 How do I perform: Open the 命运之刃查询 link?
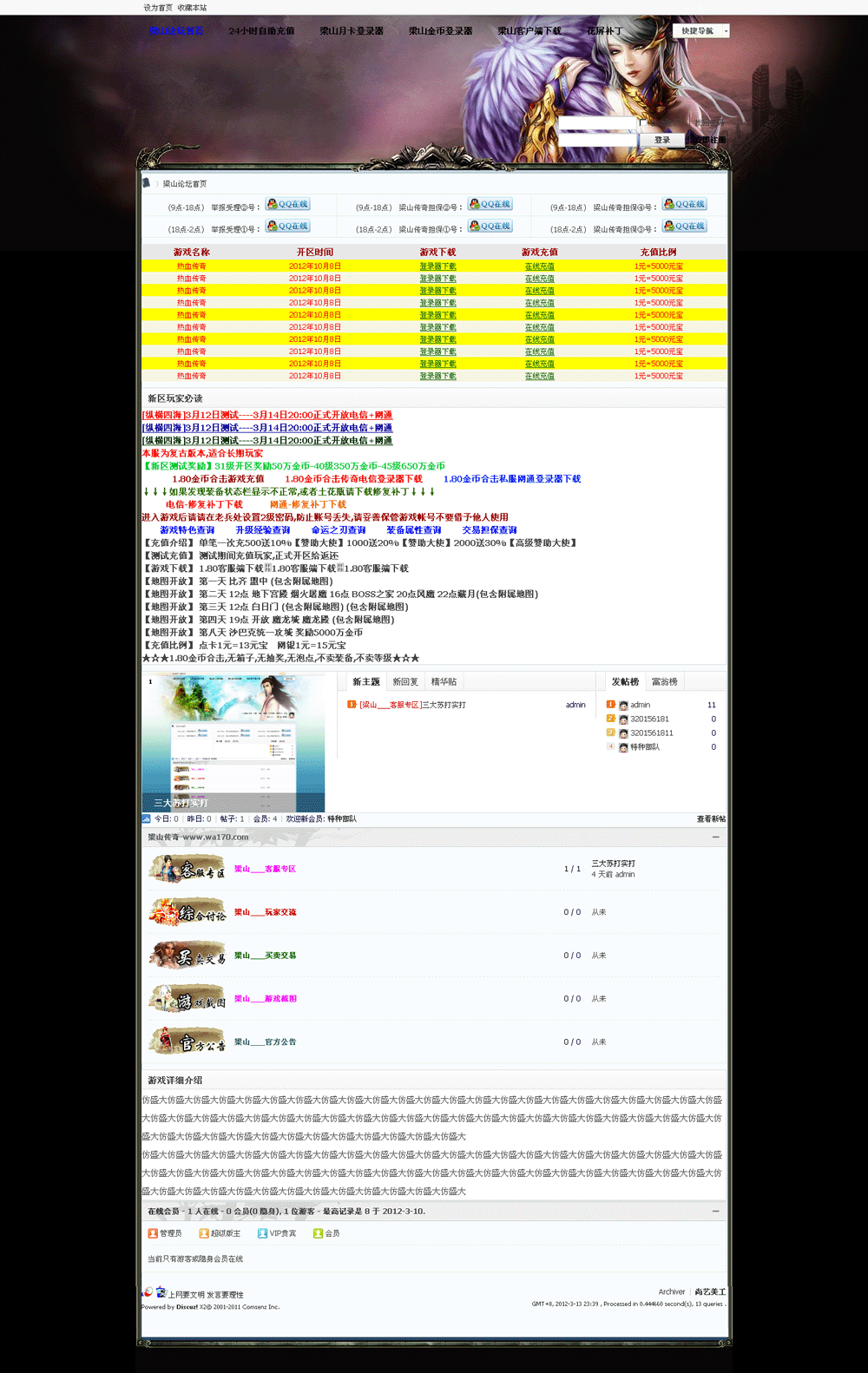click(339, 530)
